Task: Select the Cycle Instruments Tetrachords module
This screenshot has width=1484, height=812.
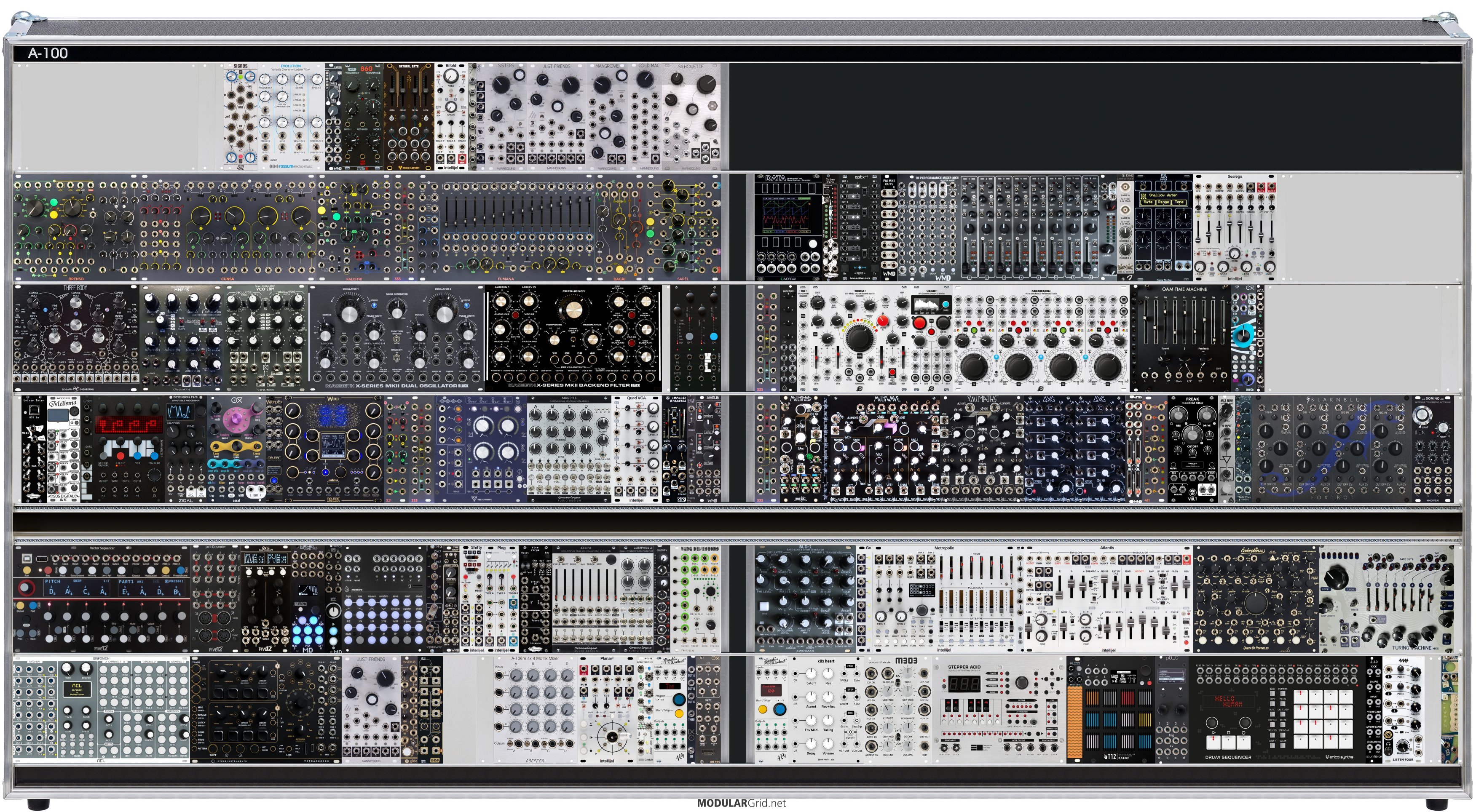Action: pos(265,710)
